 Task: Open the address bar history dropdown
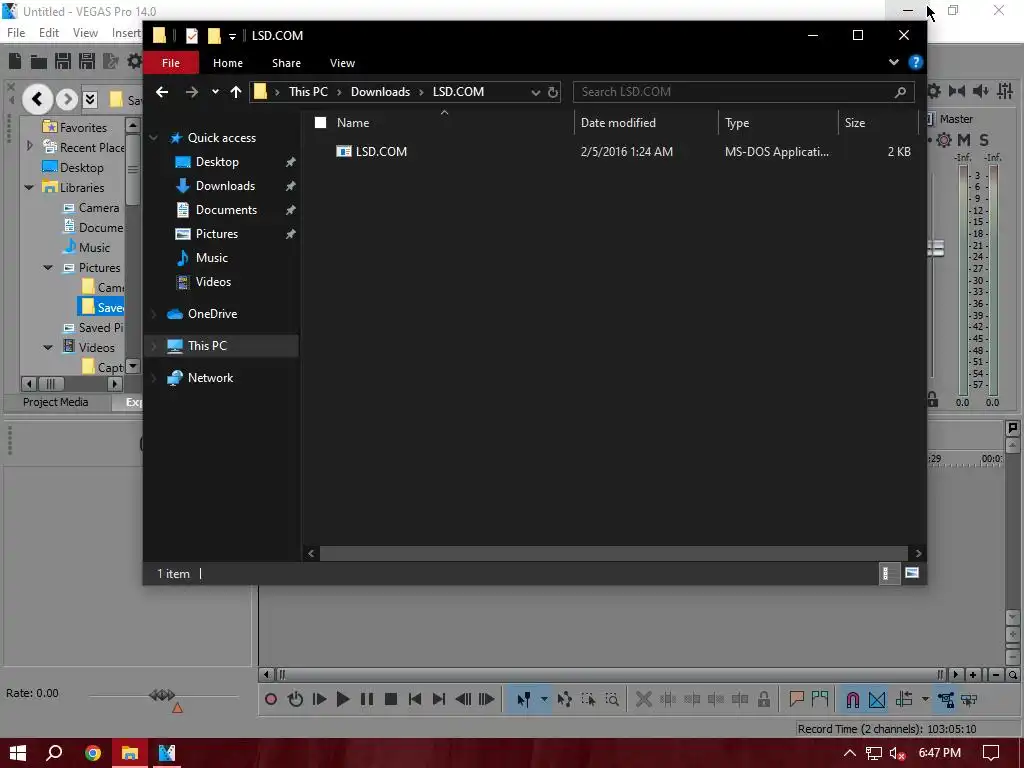(x=536, y=92)
